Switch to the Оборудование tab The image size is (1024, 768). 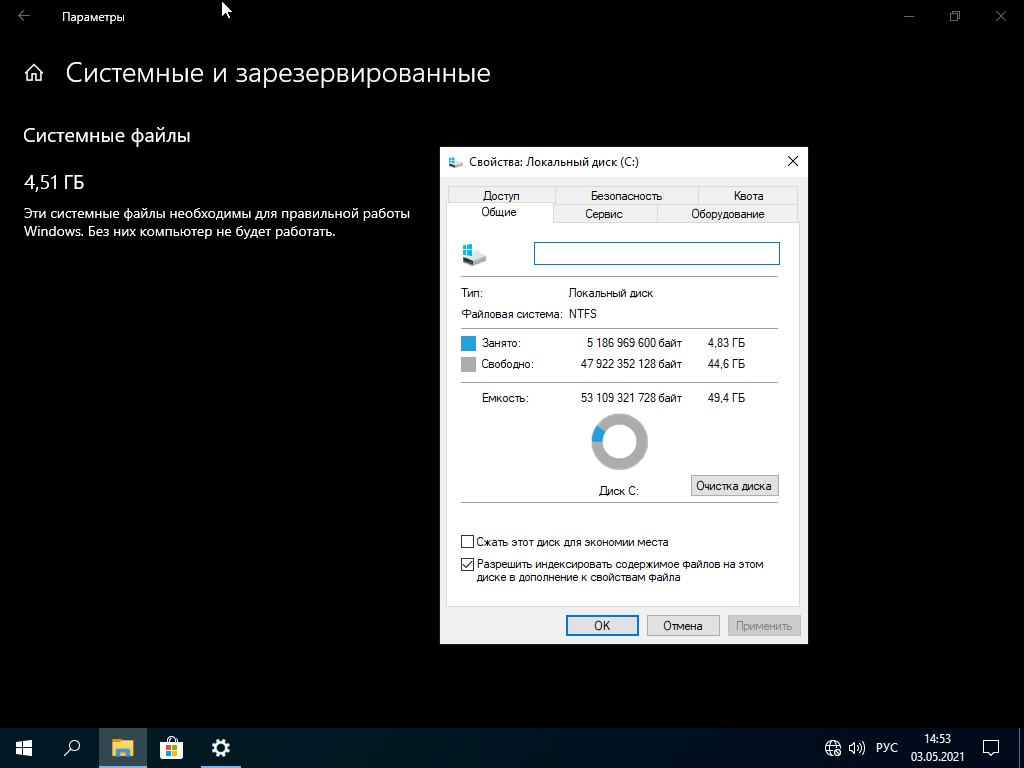pos(728,214)
